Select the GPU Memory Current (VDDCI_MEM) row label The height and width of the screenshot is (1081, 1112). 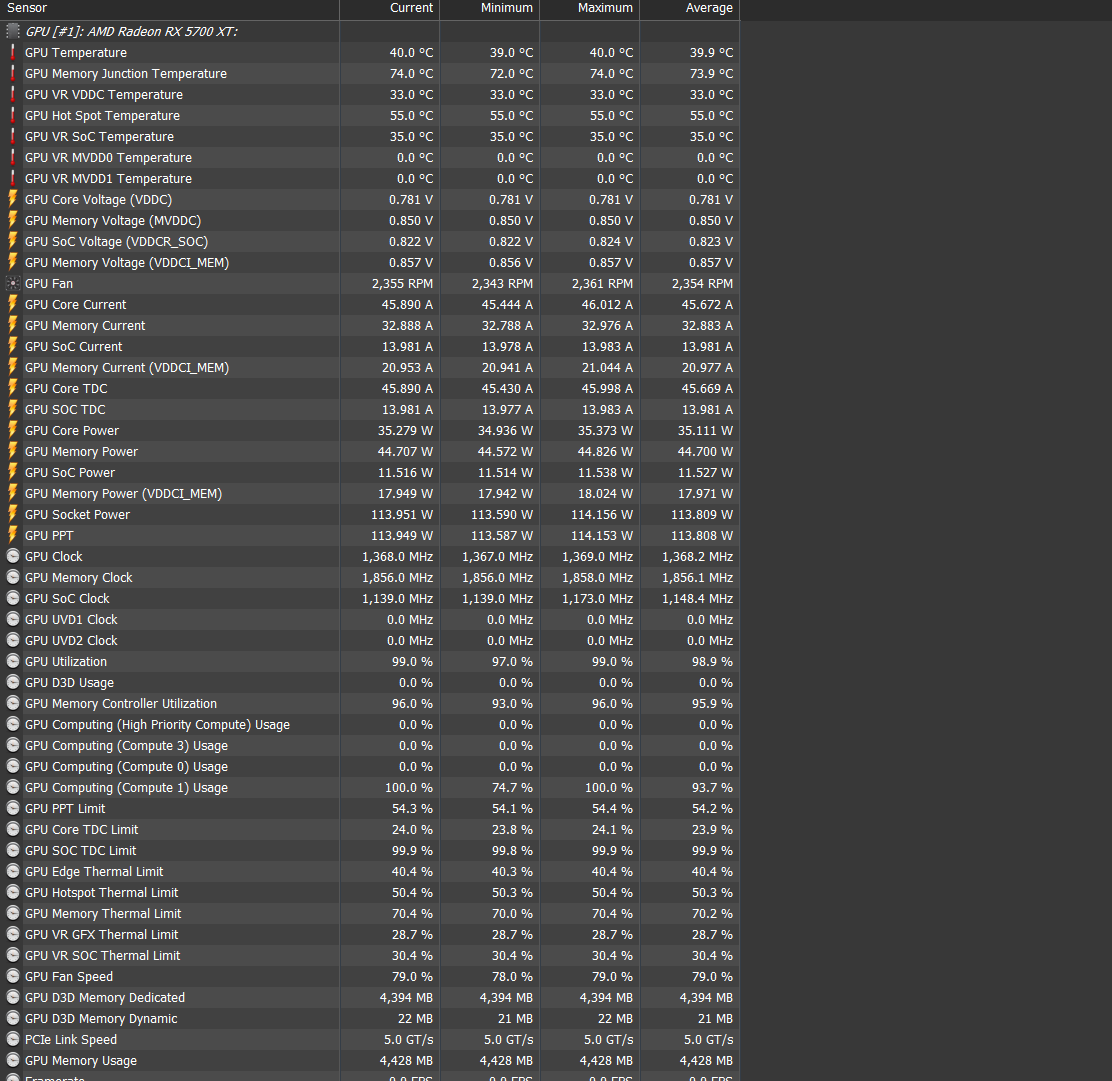pos(127,367)
